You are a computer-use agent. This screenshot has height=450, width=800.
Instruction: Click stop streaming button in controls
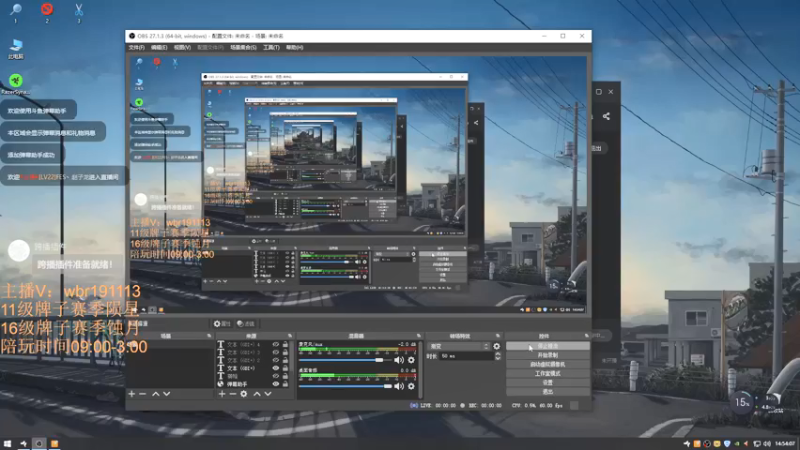coord(547,346)
